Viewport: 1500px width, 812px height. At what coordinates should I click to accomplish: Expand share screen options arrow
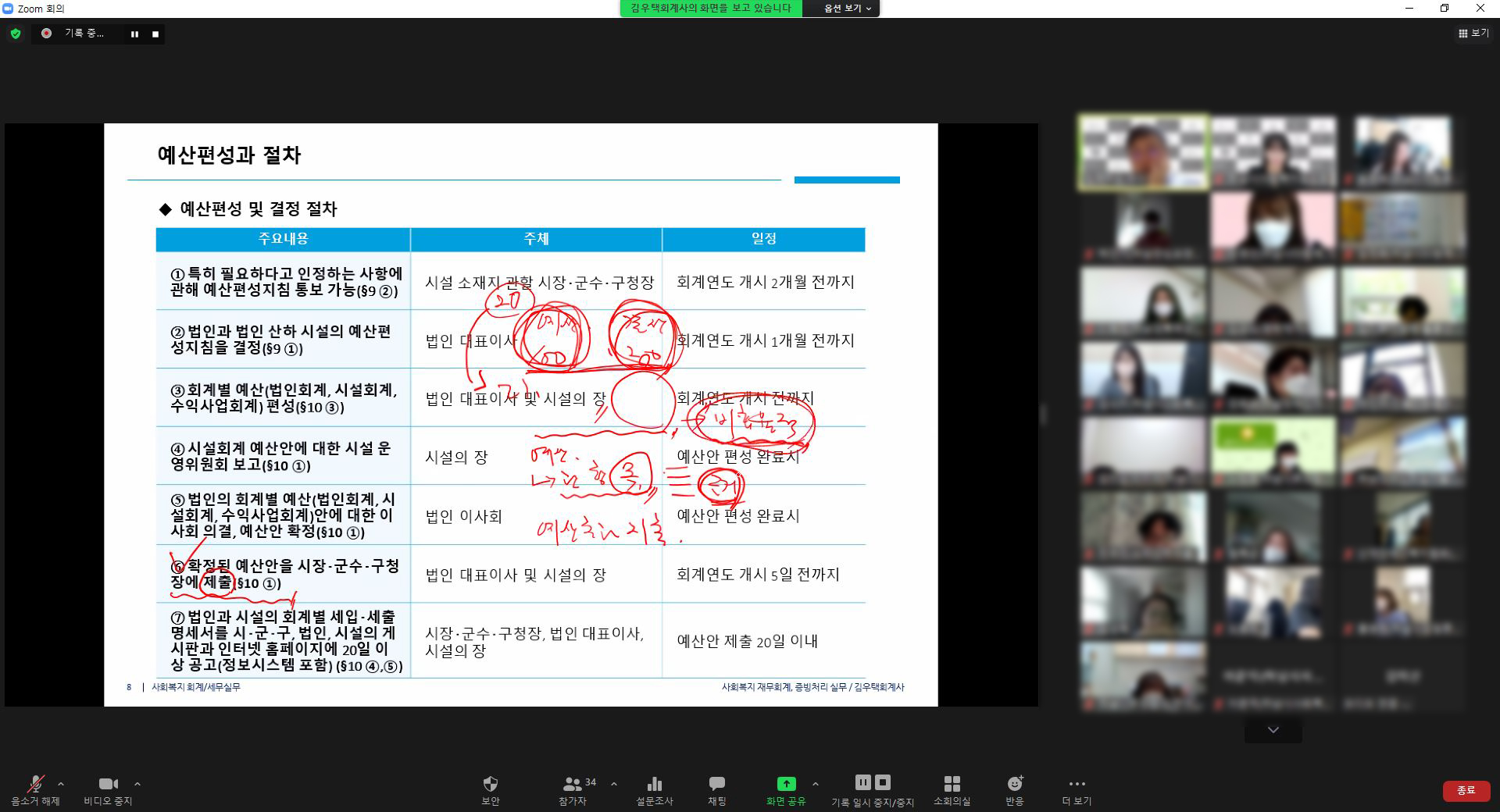click(816, 784)
